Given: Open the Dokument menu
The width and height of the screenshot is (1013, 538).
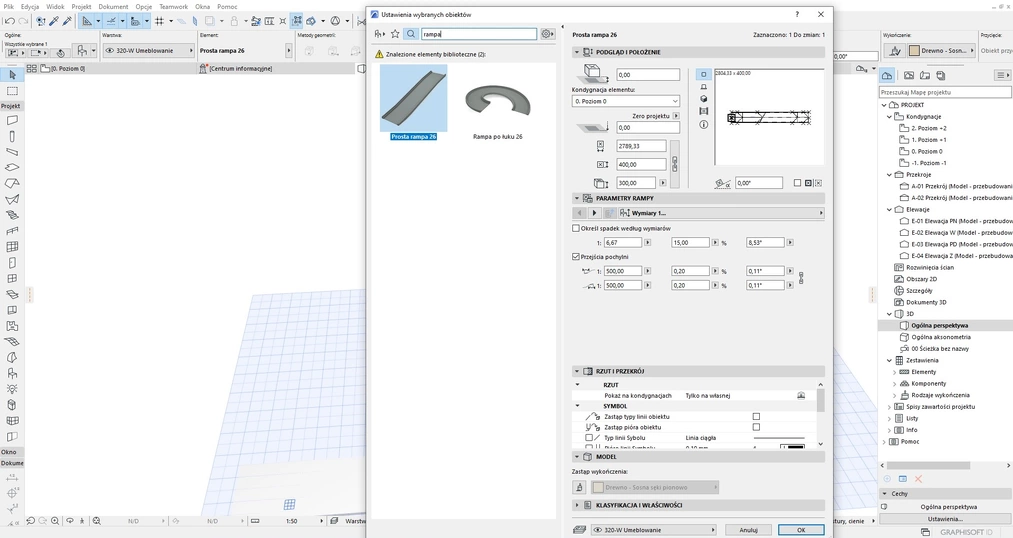Looking at the screenshot, I should [x=113, y=6].
